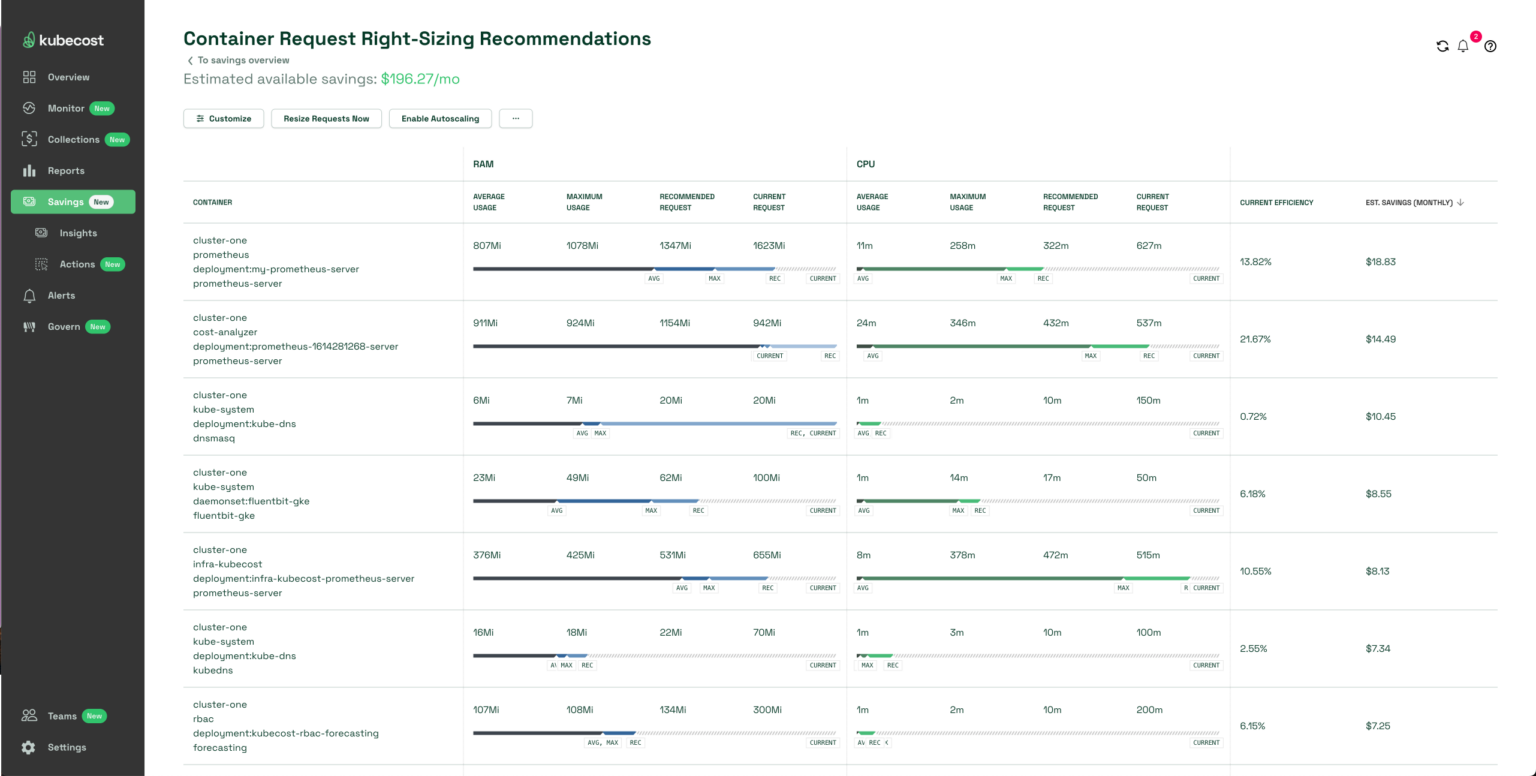Open the notifications bell icon
The width and height of the screenshot is (1536, 776).
[x=1463, y=46]
